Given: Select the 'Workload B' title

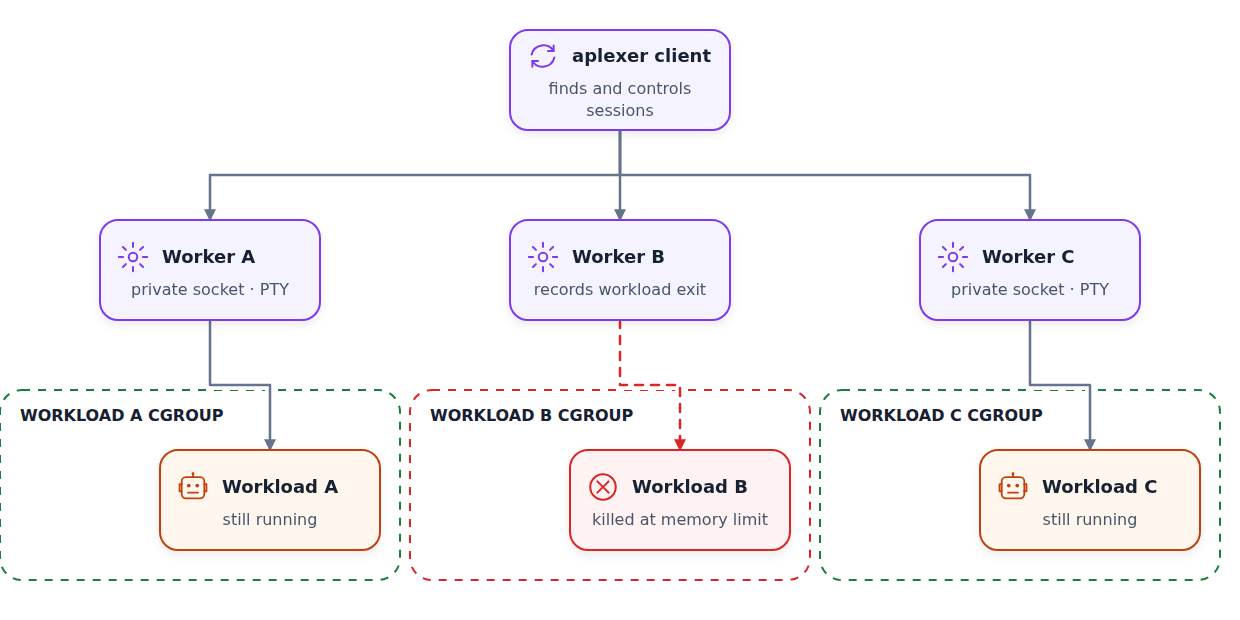Looking at the screenshot, I should click(x=690, y=487).
